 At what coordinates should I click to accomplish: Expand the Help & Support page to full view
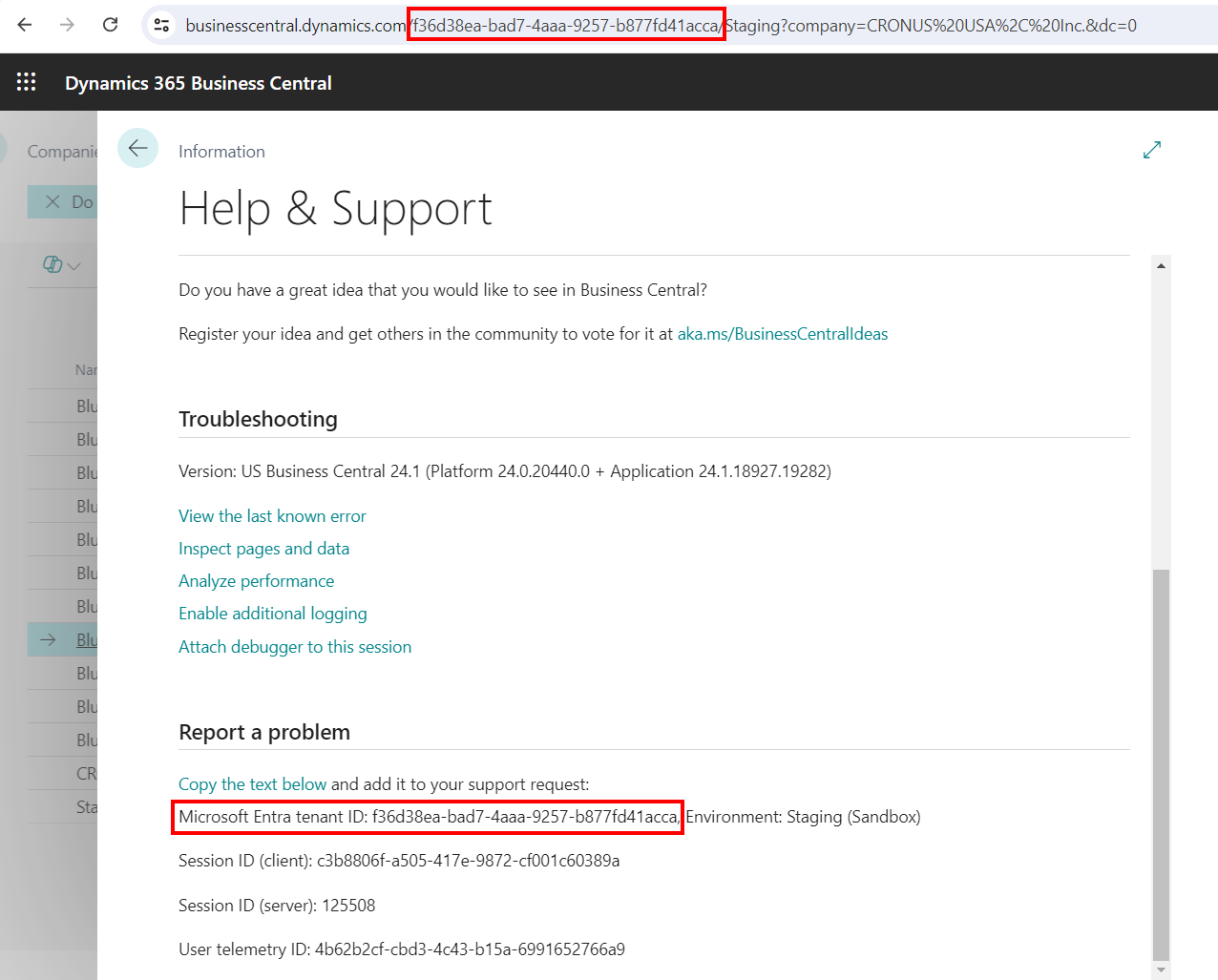pos(1152,150)
